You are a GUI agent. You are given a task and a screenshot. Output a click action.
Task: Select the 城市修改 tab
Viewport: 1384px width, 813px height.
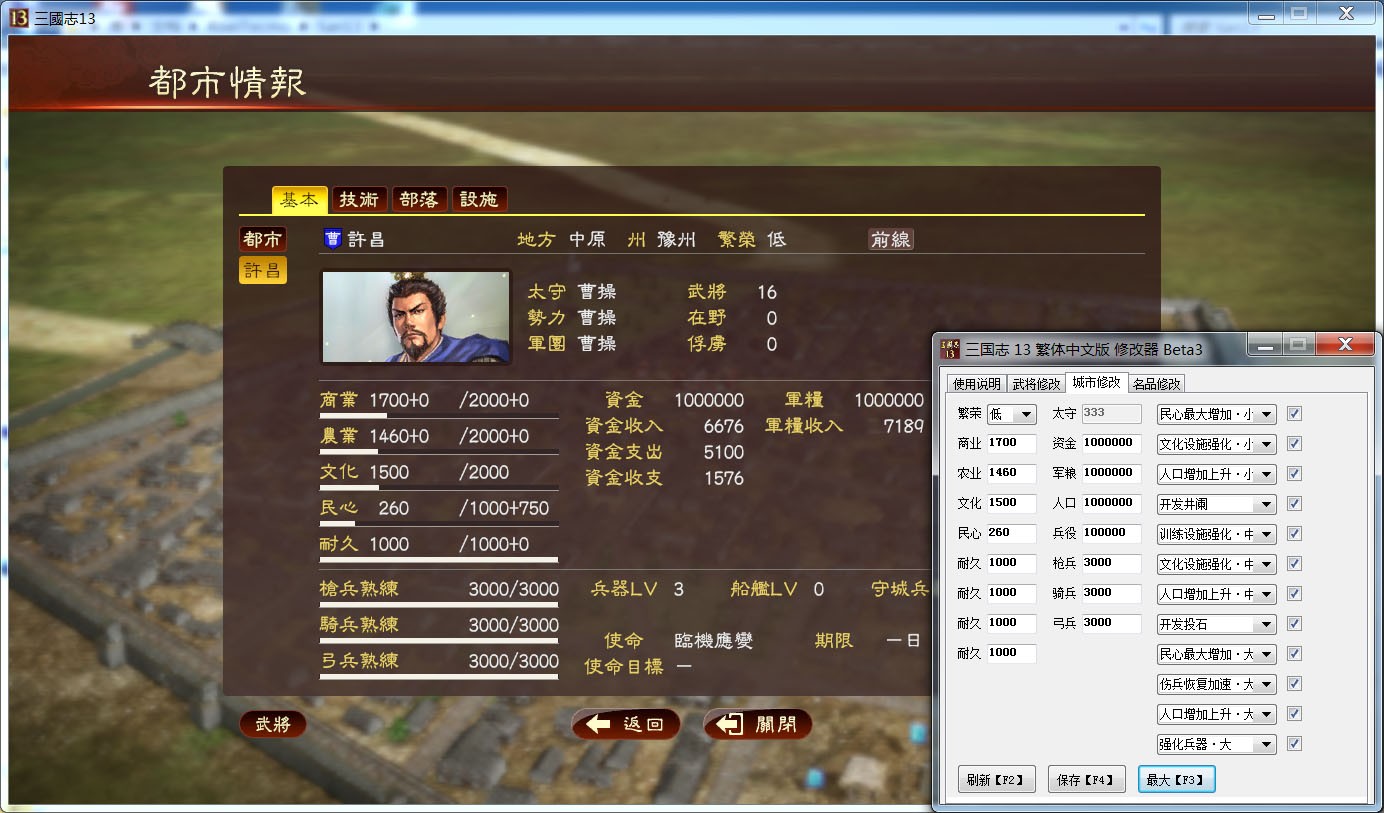pos(1097,382)
